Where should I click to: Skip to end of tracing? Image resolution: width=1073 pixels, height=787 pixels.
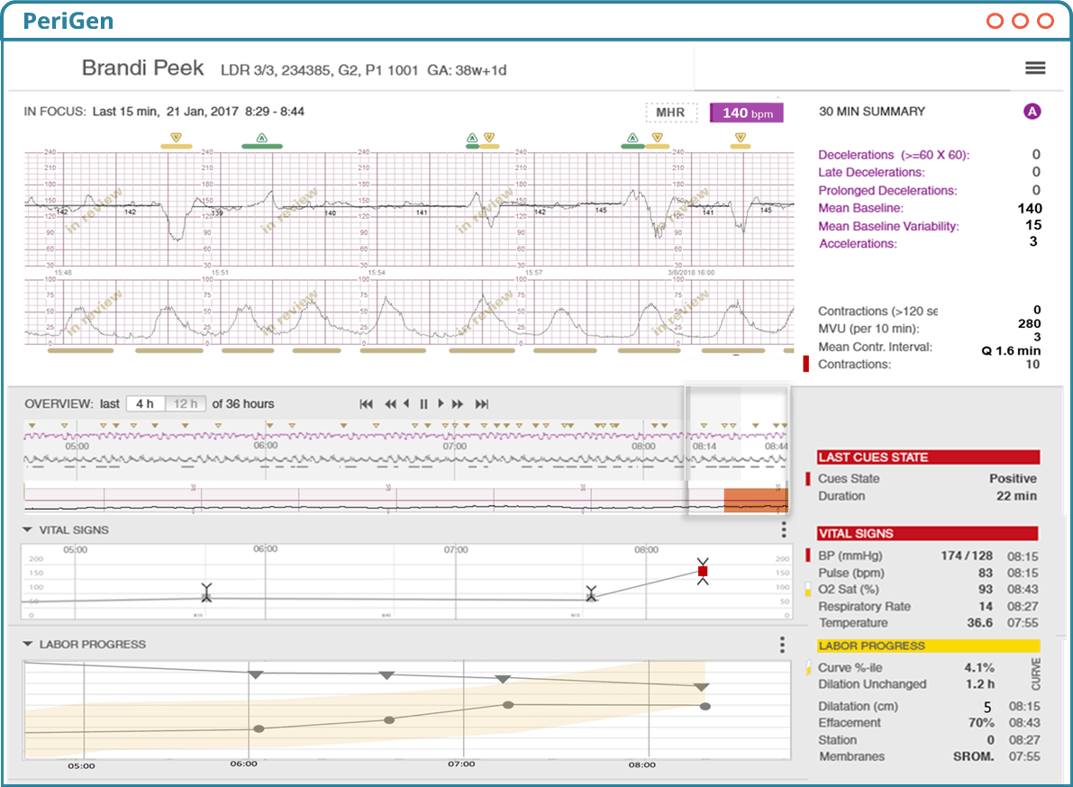(x=482, y=404)
